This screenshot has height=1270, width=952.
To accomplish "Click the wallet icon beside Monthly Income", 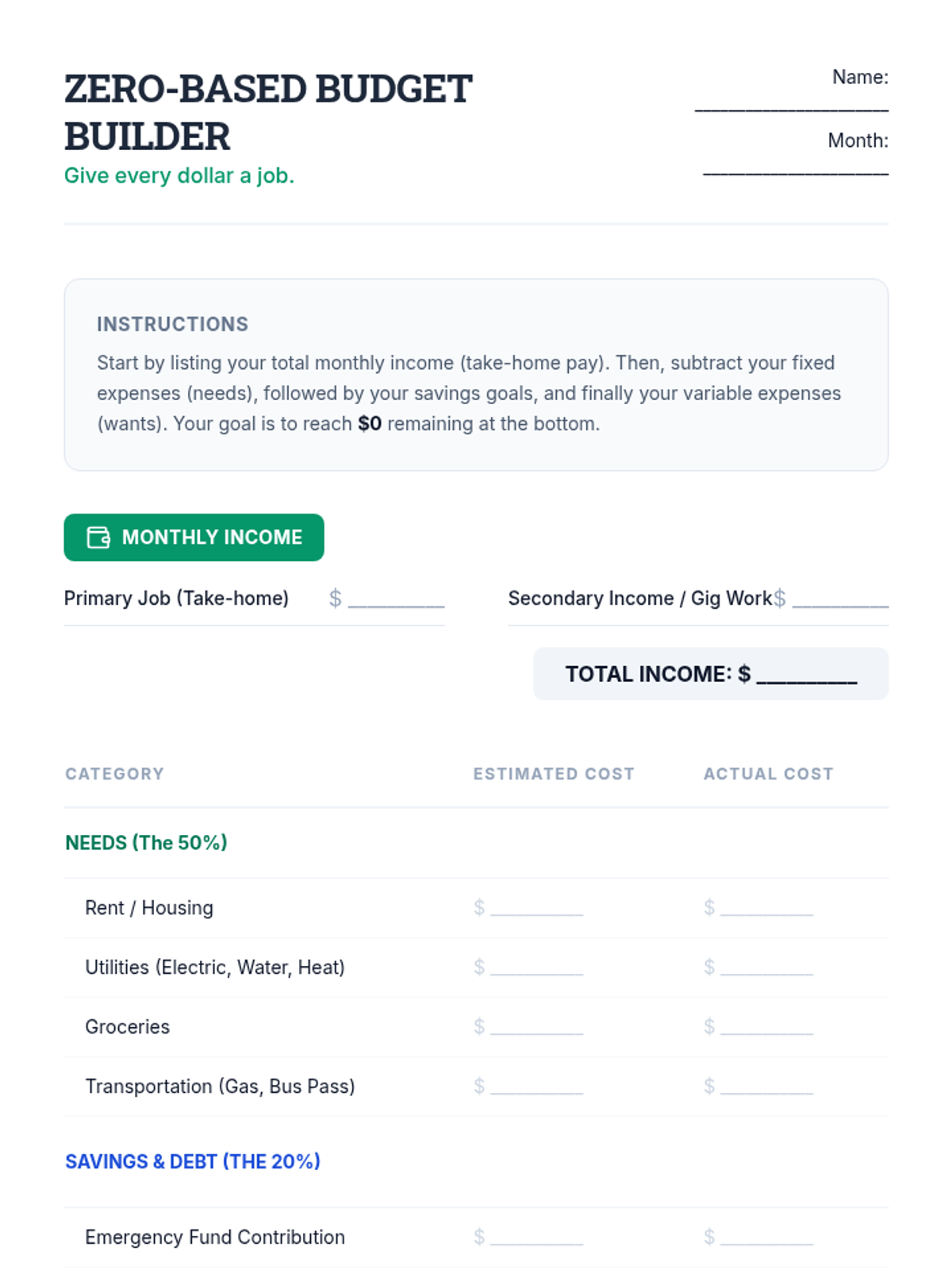I will [x=98, y=537].
